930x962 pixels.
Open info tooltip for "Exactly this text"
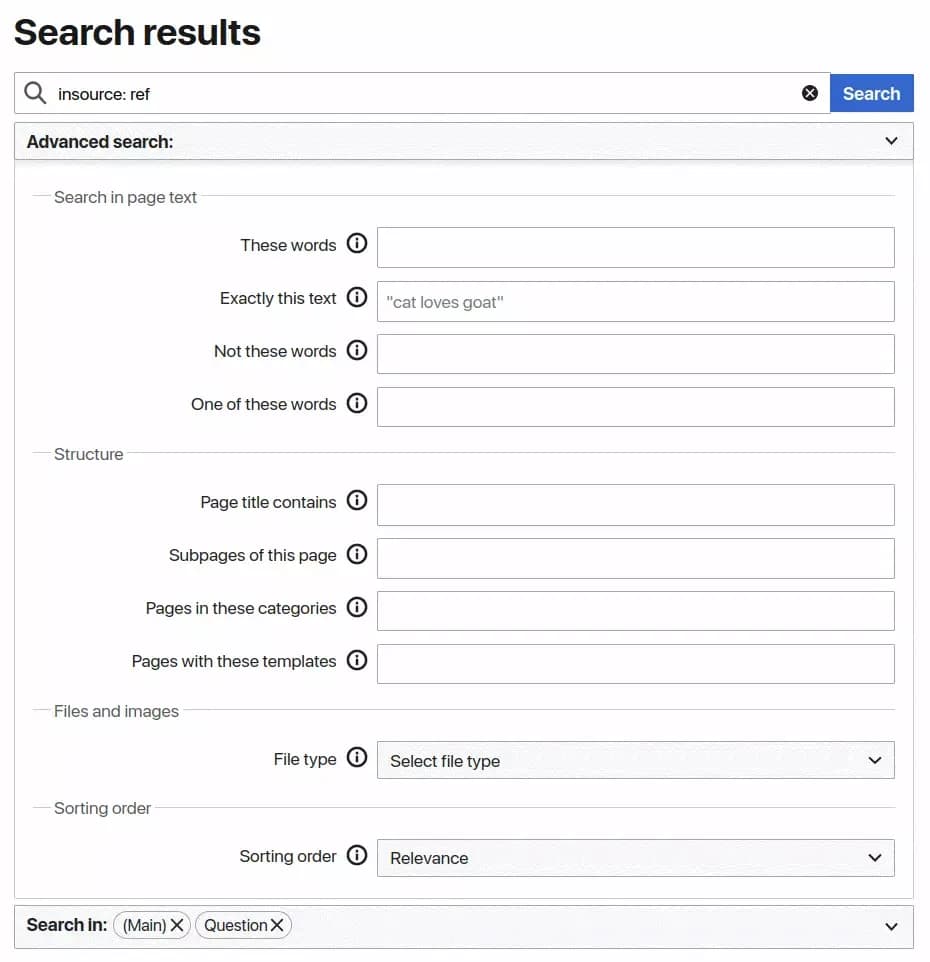(357, 296)
